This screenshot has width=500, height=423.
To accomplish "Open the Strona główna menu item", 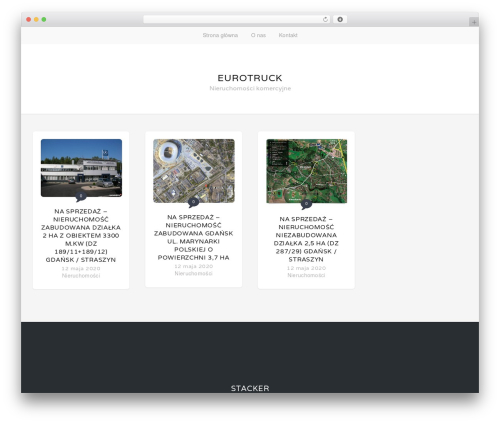I will coord(220,35).
